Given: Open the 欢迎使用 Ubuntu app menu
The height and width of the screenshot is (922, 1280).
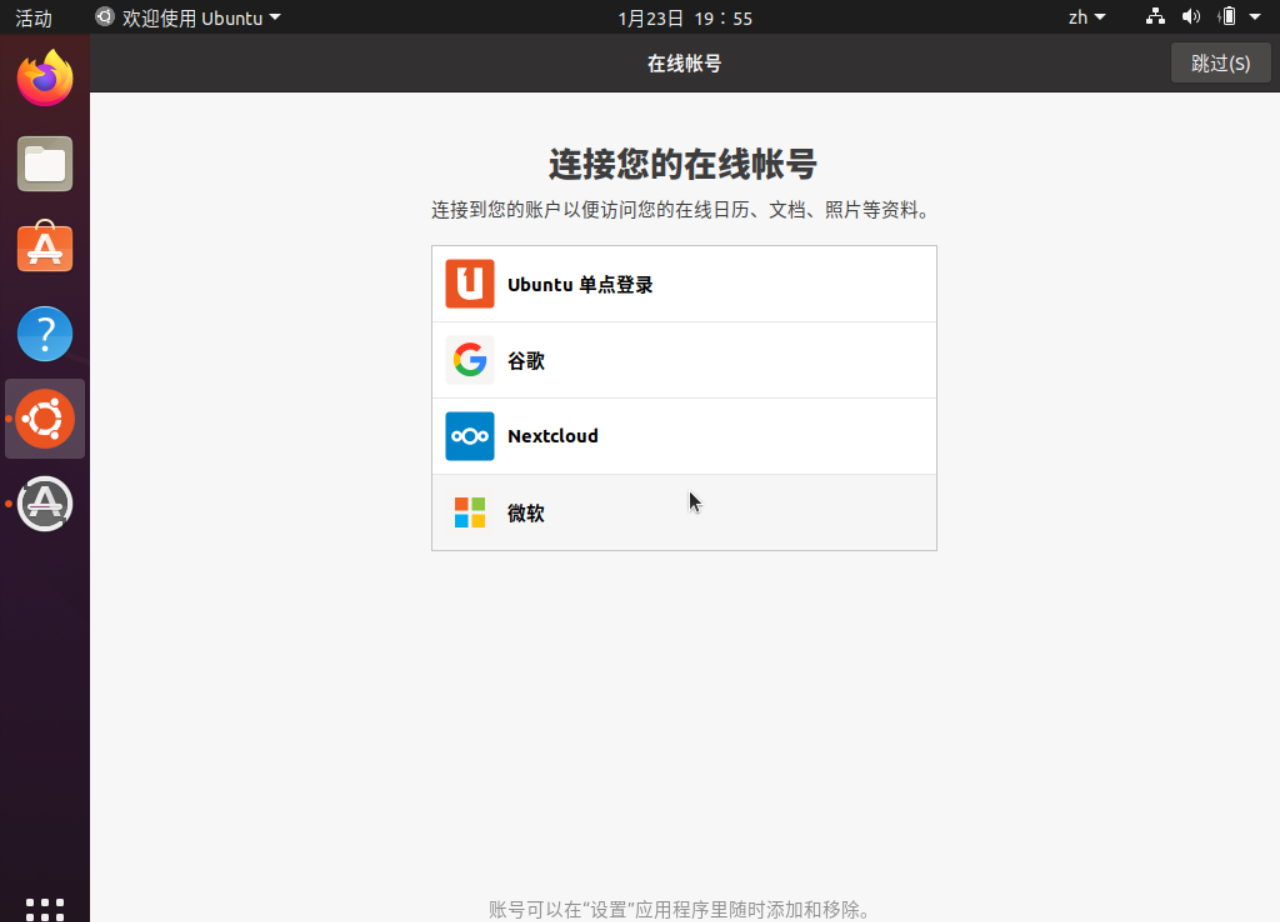Looking at the screenshot, I should pyautogui.click(x=188, y=18).
